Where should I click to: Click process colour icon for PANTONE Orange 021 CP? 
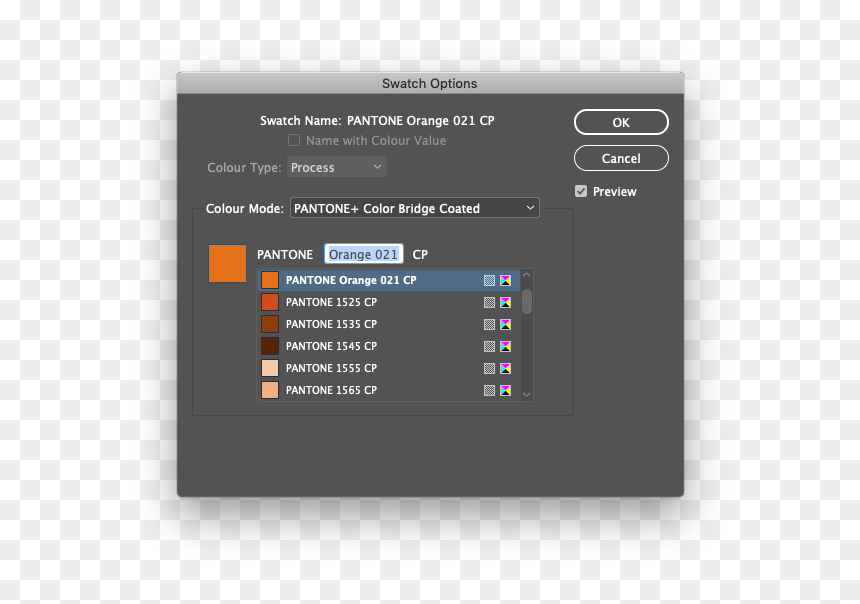coord(489,280)
